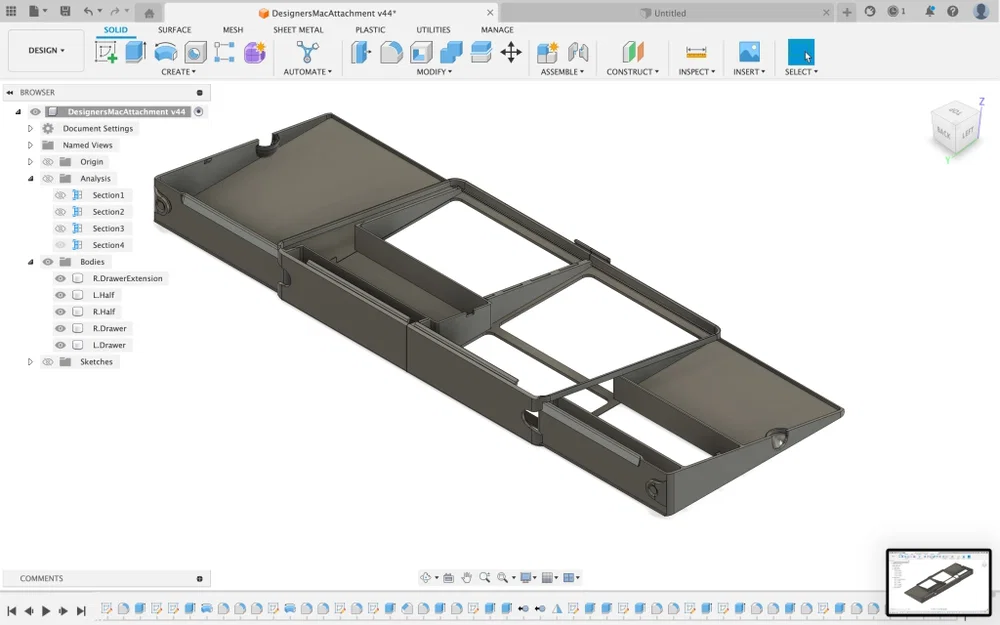This screenshot has height=625, width=1000.
Task: Activate the Move/Copy arrows tool
Action: tap(511, 52)
